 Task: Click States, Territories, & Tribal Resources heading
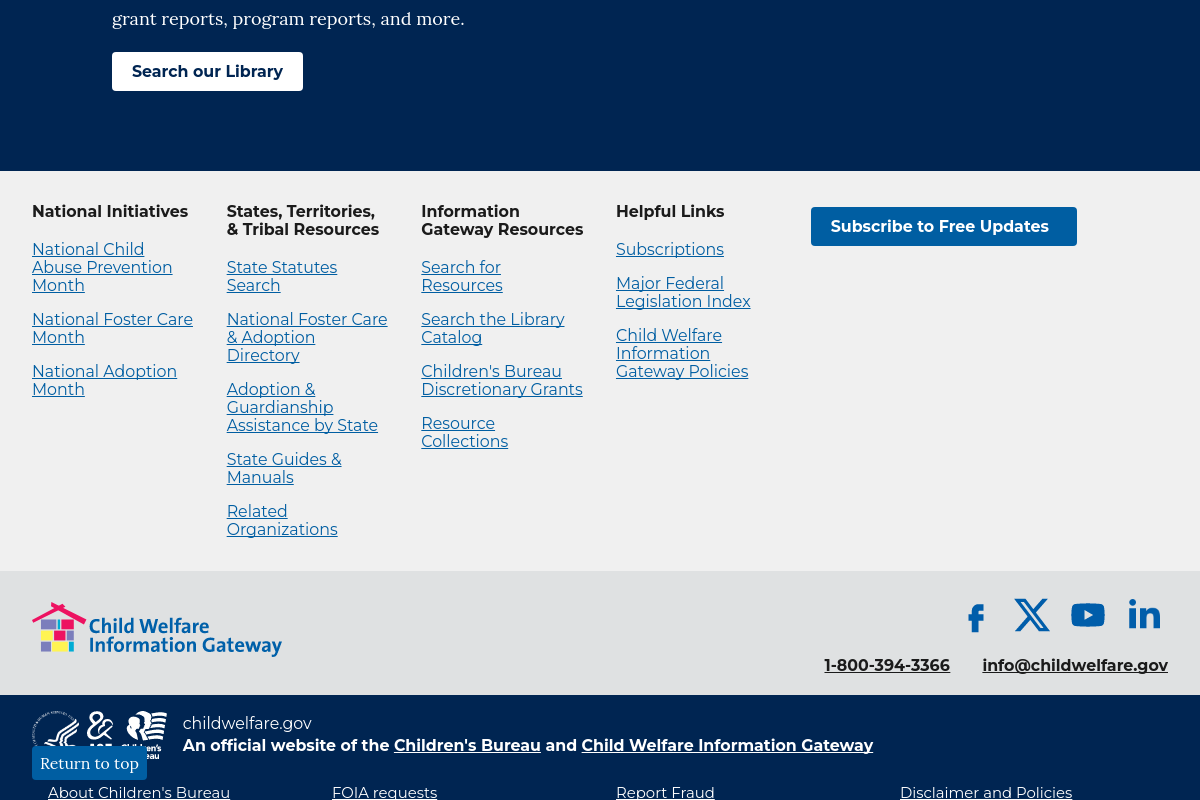click(303, 220)
